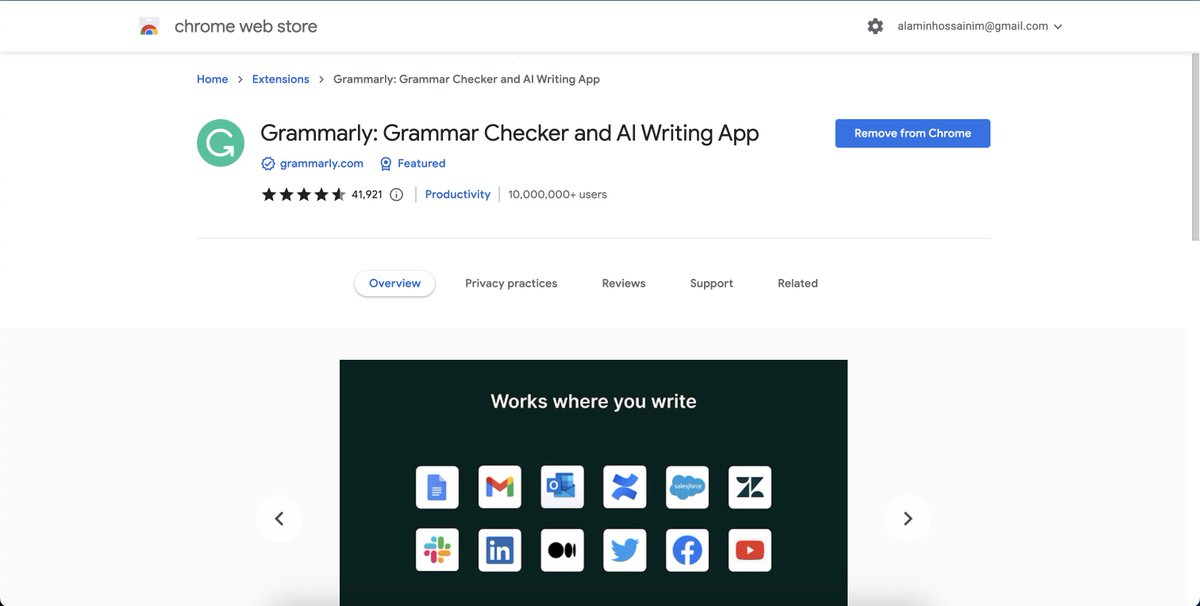Open the Related tab
This screenshot has width=1200, height=606.
coord(798,283)
